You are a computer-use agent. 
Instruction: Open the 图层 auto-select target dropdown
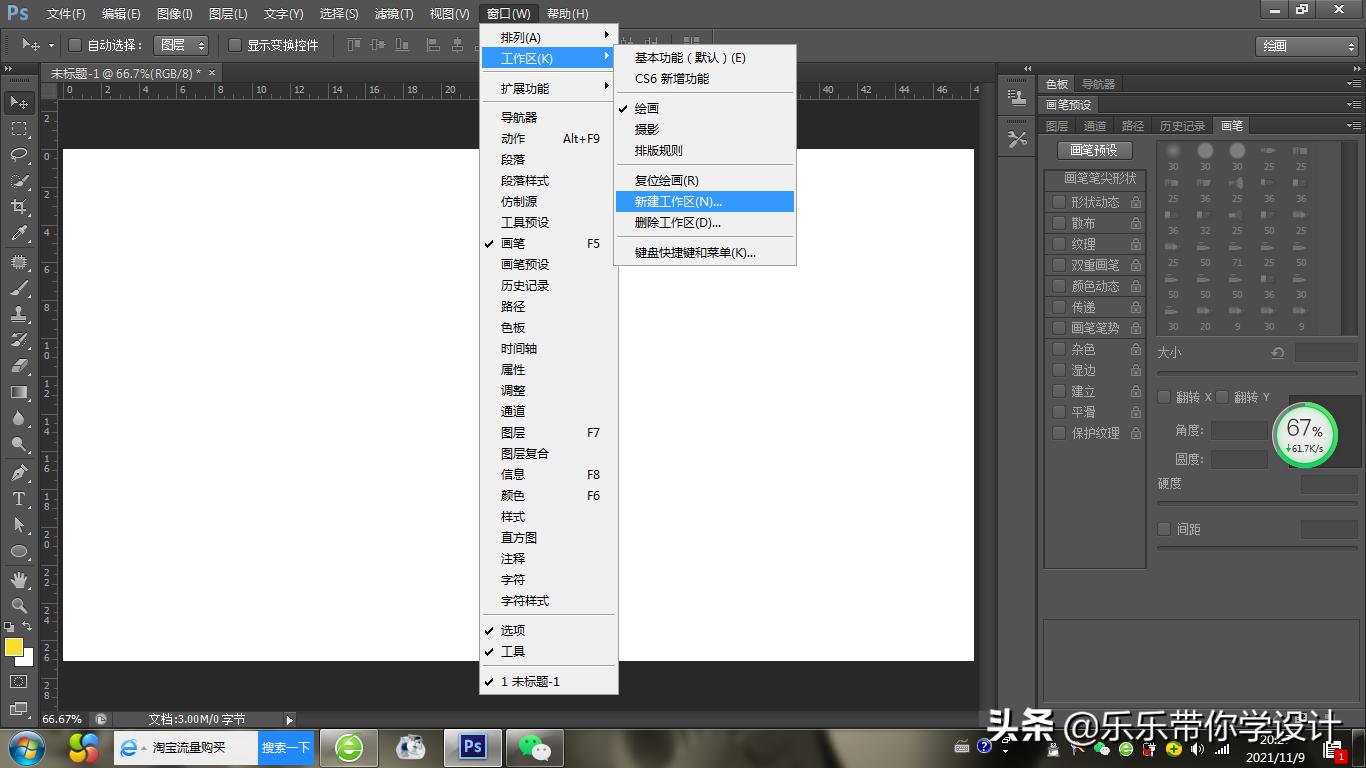181,45
